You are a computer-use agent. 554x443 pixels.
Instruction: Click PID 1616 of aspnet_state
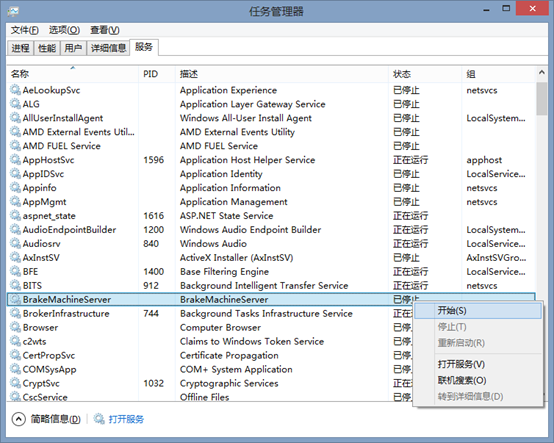tap(154, 215)
